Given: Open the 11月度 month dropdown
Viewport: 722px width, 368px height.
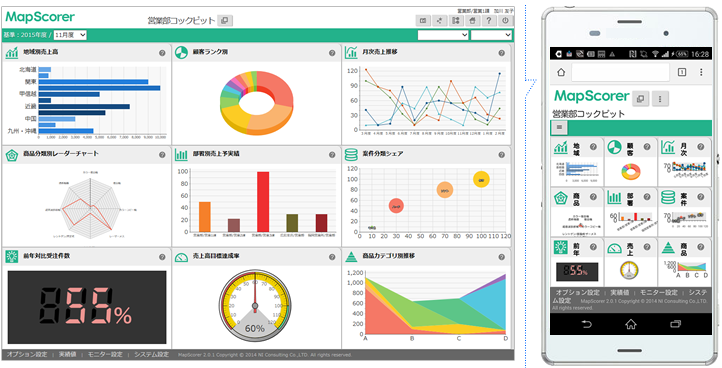Looking at the screenshot, I should [70, 35].
